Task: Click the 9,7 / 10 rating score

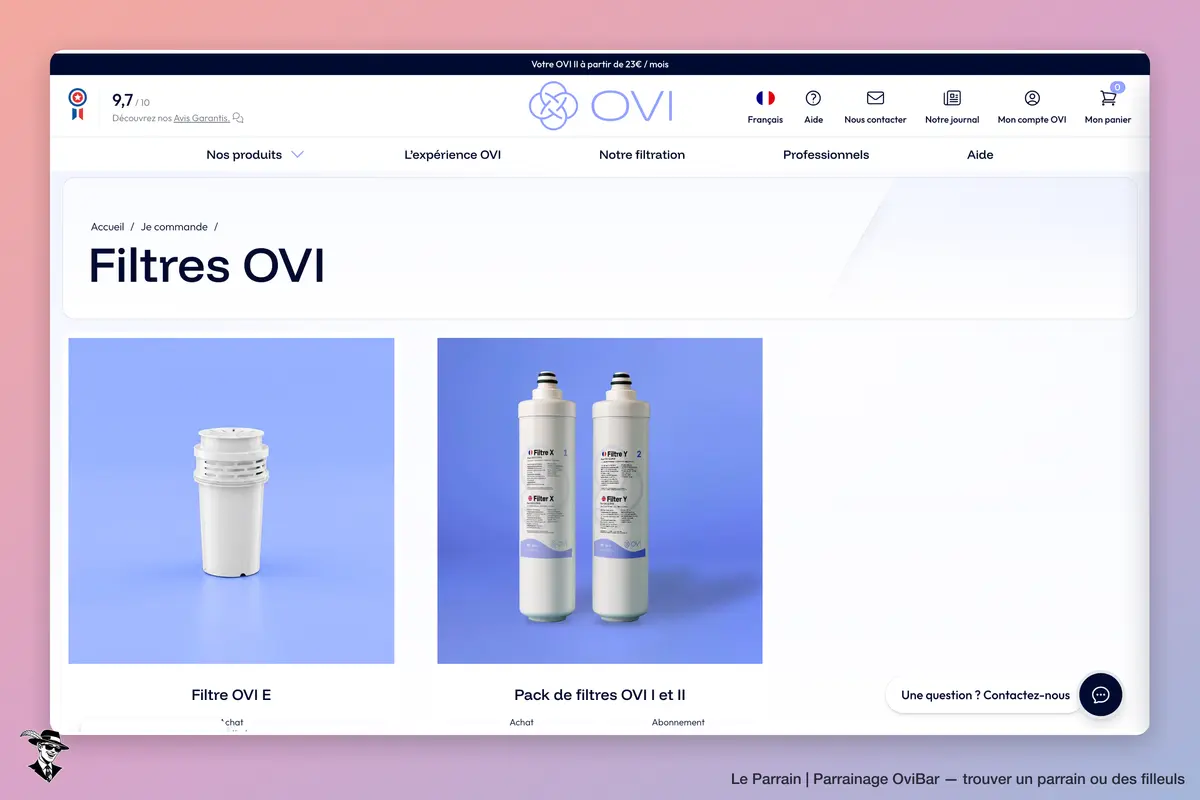Action: click(131, 100)
